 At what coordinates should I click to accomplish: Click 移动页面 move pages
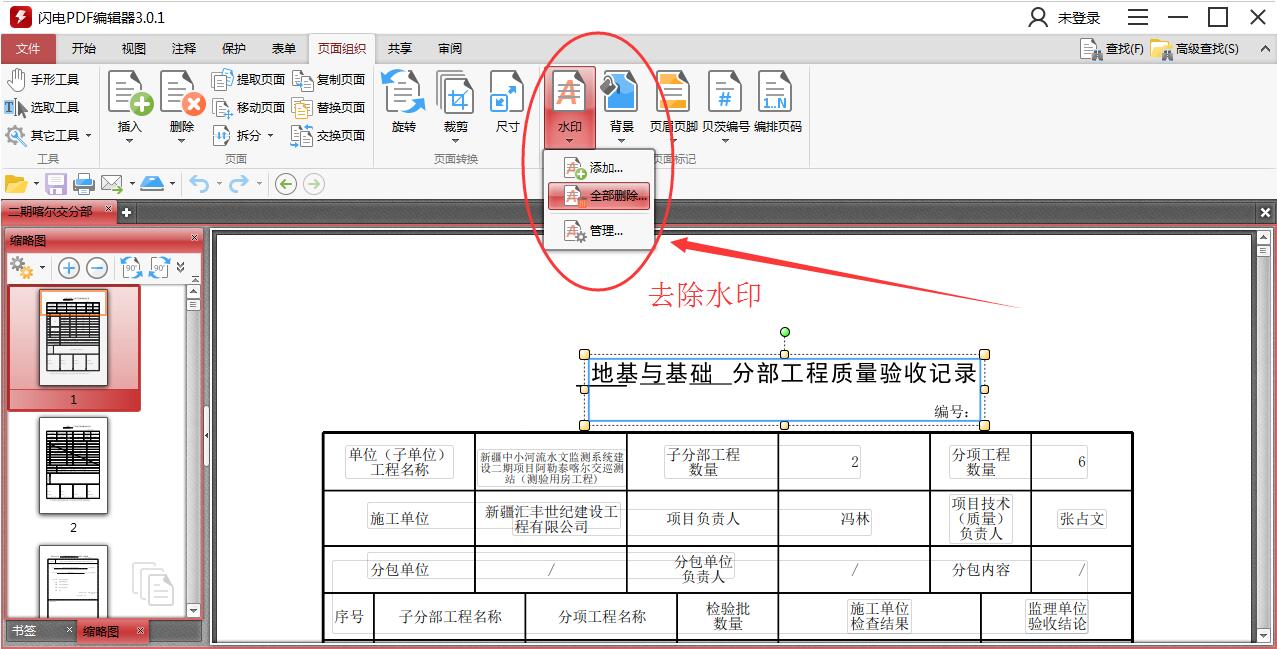point(249,107)
